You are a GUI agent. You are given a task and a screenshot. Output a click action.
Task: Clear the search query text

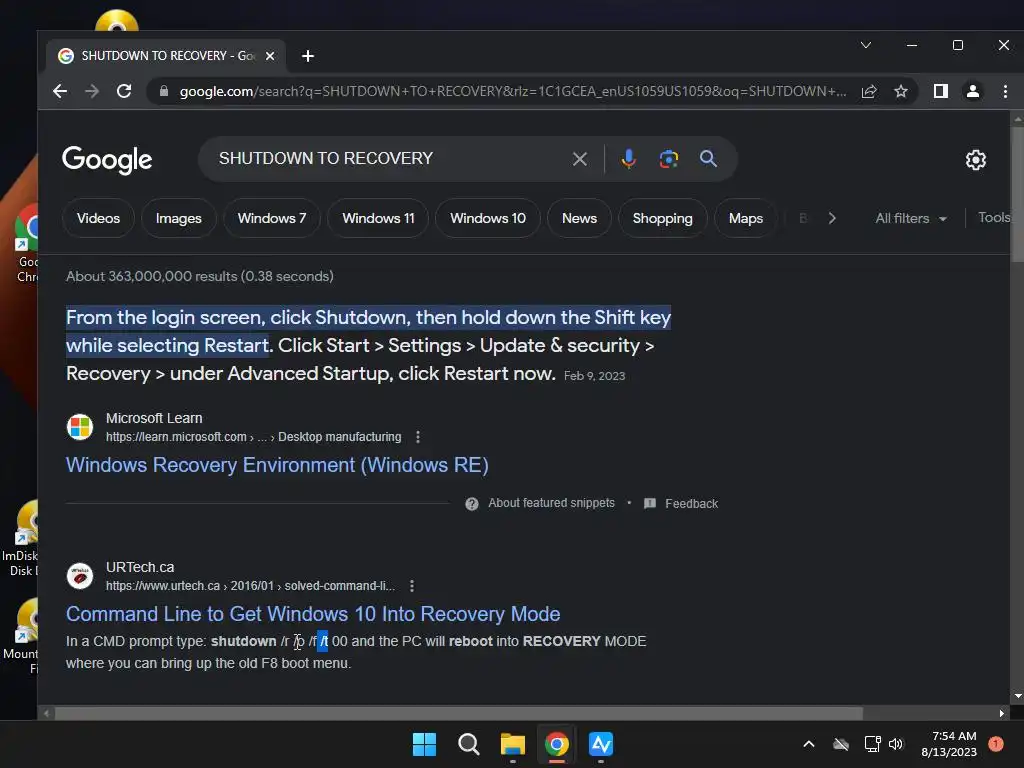point(579,159)
